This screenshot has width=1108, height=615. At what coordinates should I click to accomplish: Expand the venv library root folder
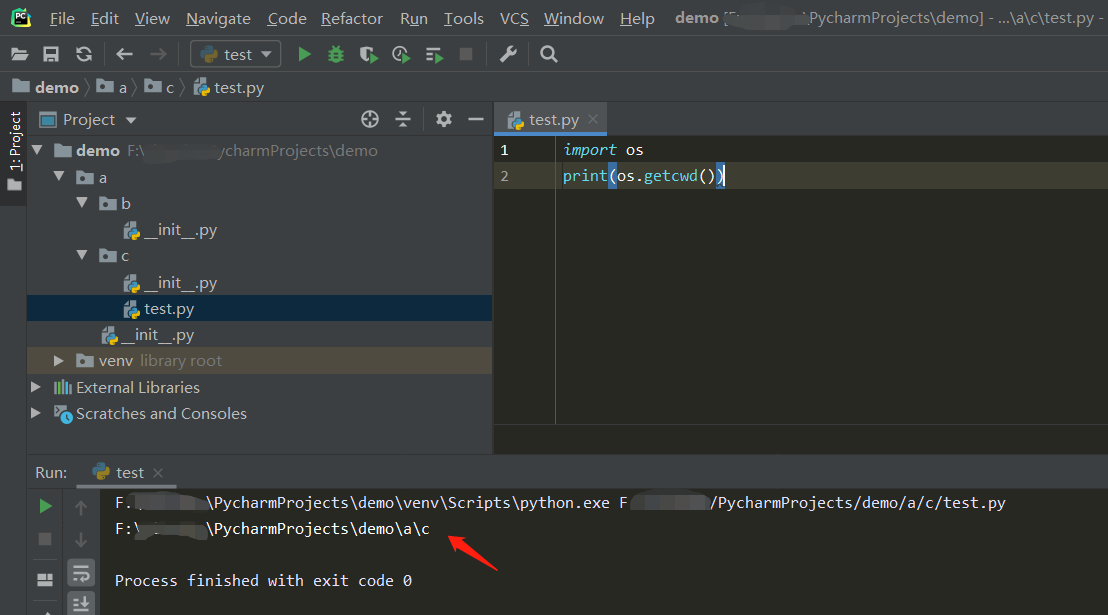point(59,361)
